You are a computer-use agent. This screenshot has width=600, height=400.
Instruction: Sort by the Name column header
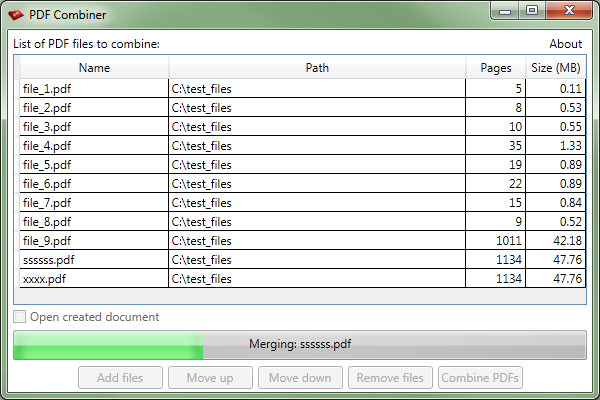click(x=94, y=68)
